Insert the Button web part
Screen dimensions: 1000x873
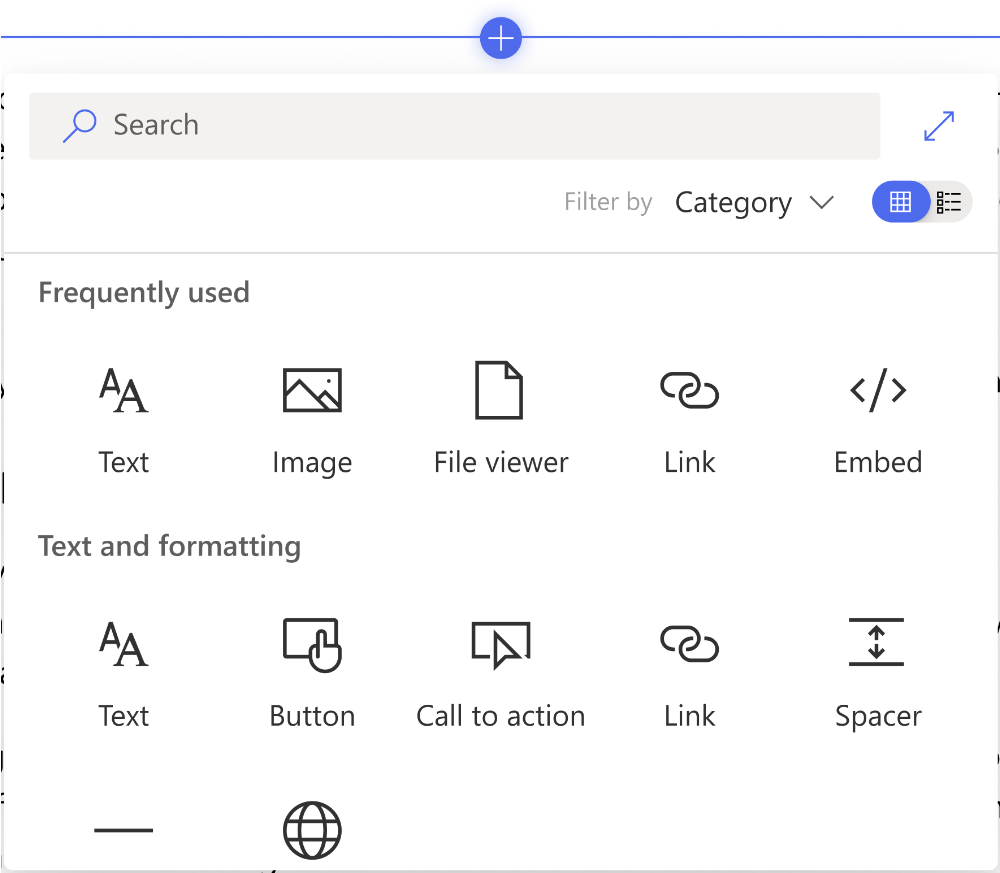[312, 672]
